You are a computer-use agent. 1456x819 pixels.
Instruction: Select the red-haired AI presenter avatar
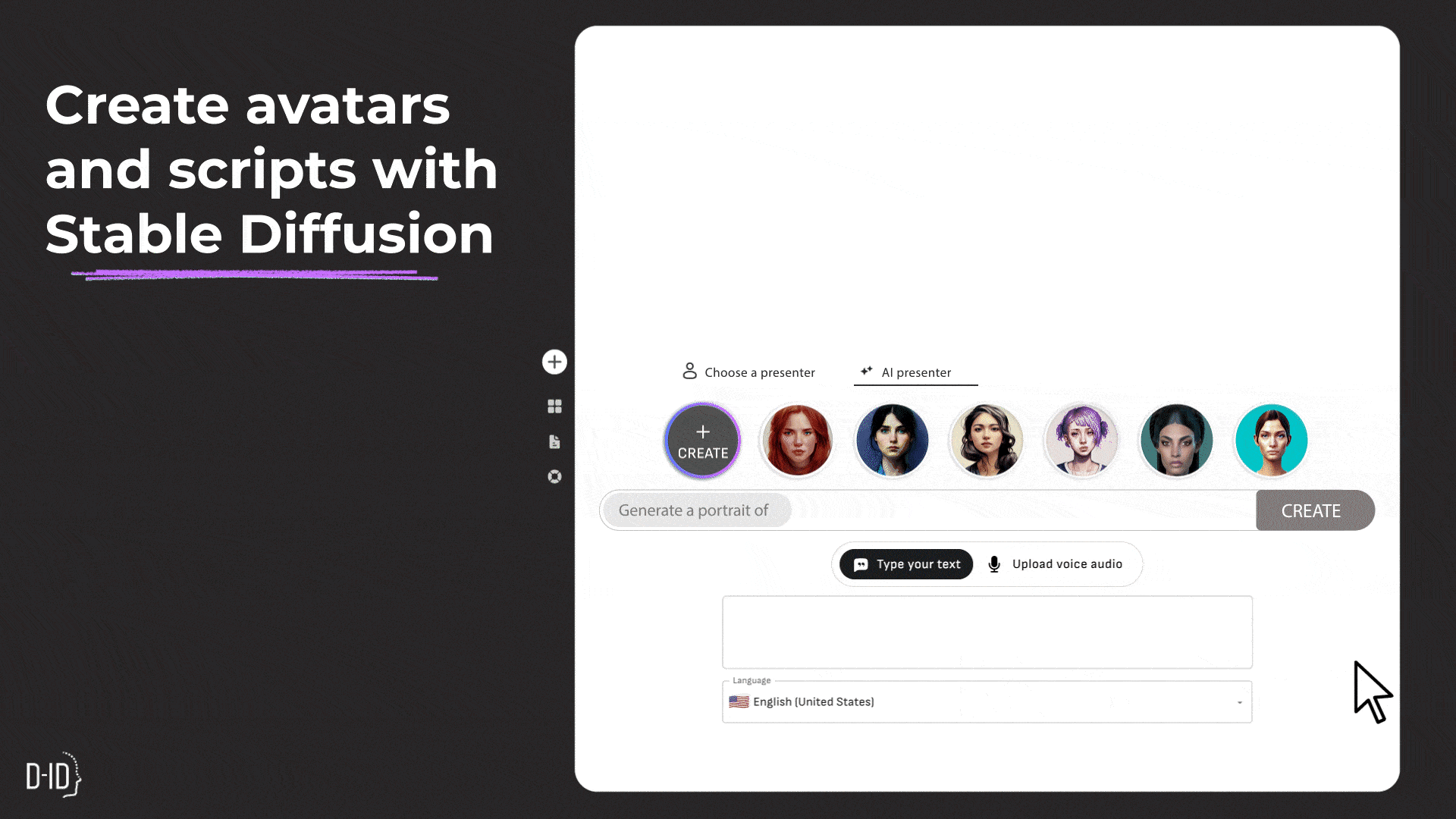coord(797,440)
